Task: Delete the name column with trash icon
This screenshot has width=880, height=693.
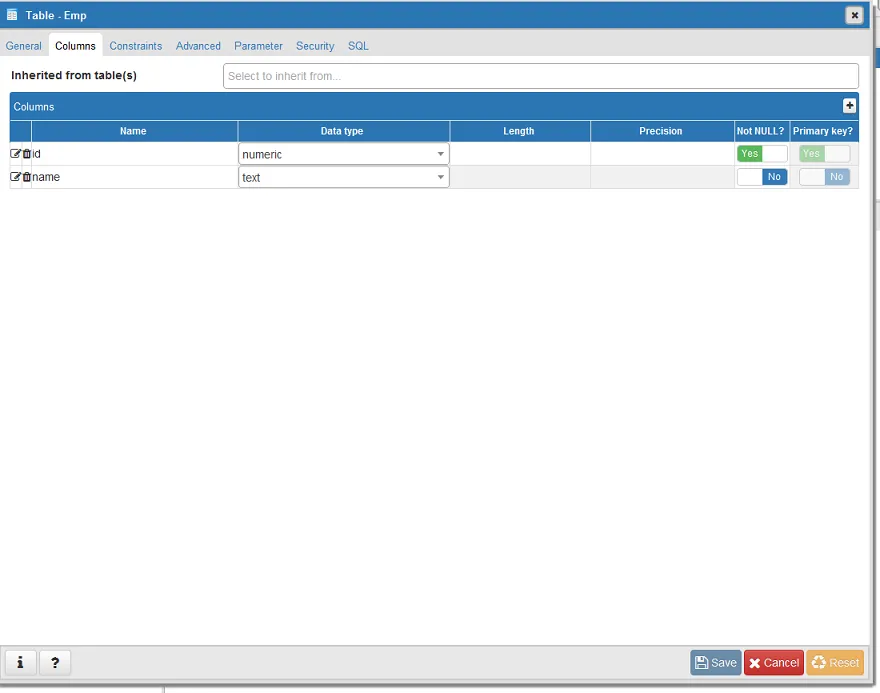Action: click(26, 177)
